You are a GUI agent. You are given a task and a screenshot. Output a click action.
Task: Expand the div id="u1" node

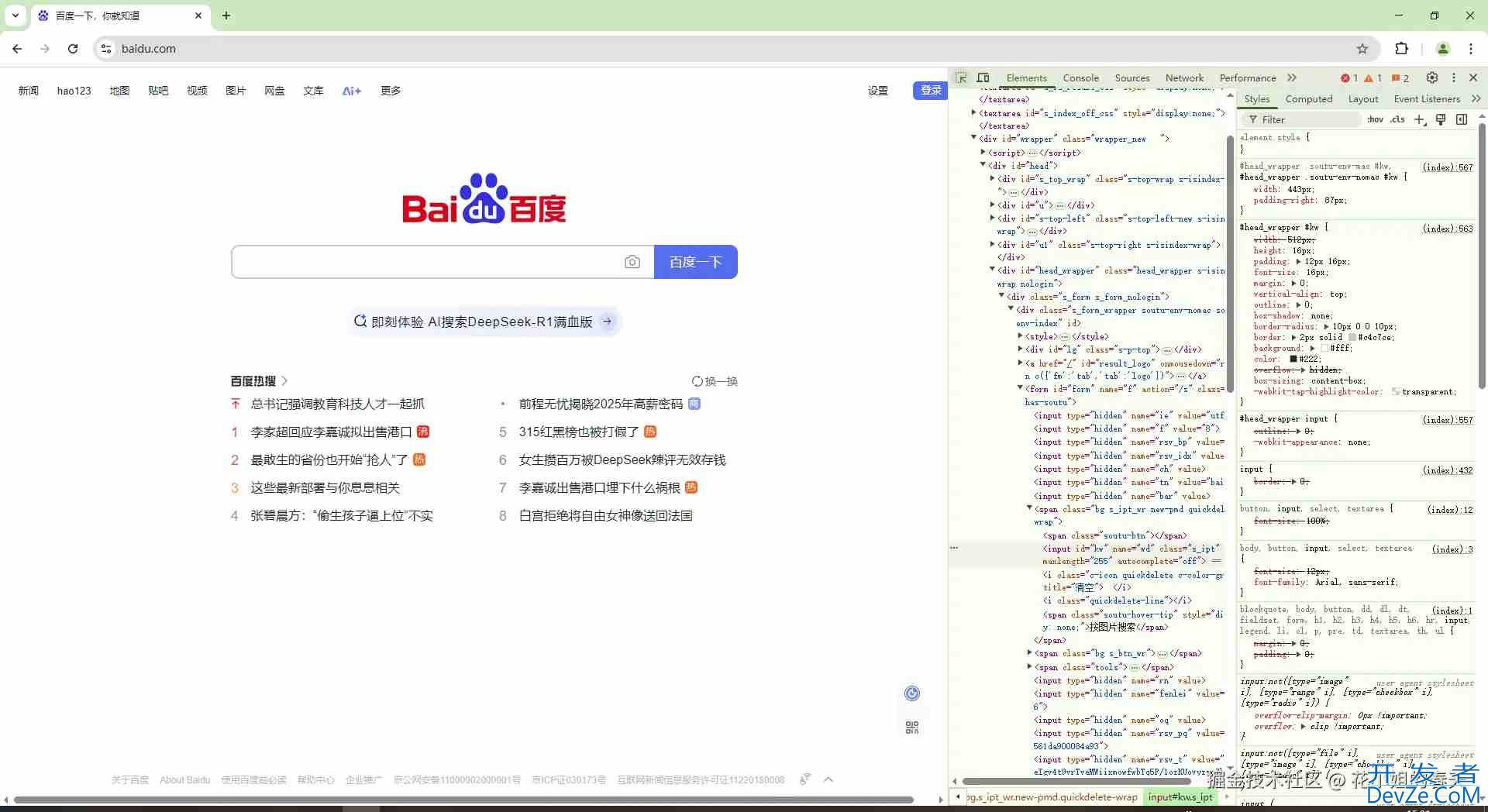point(993,244)
